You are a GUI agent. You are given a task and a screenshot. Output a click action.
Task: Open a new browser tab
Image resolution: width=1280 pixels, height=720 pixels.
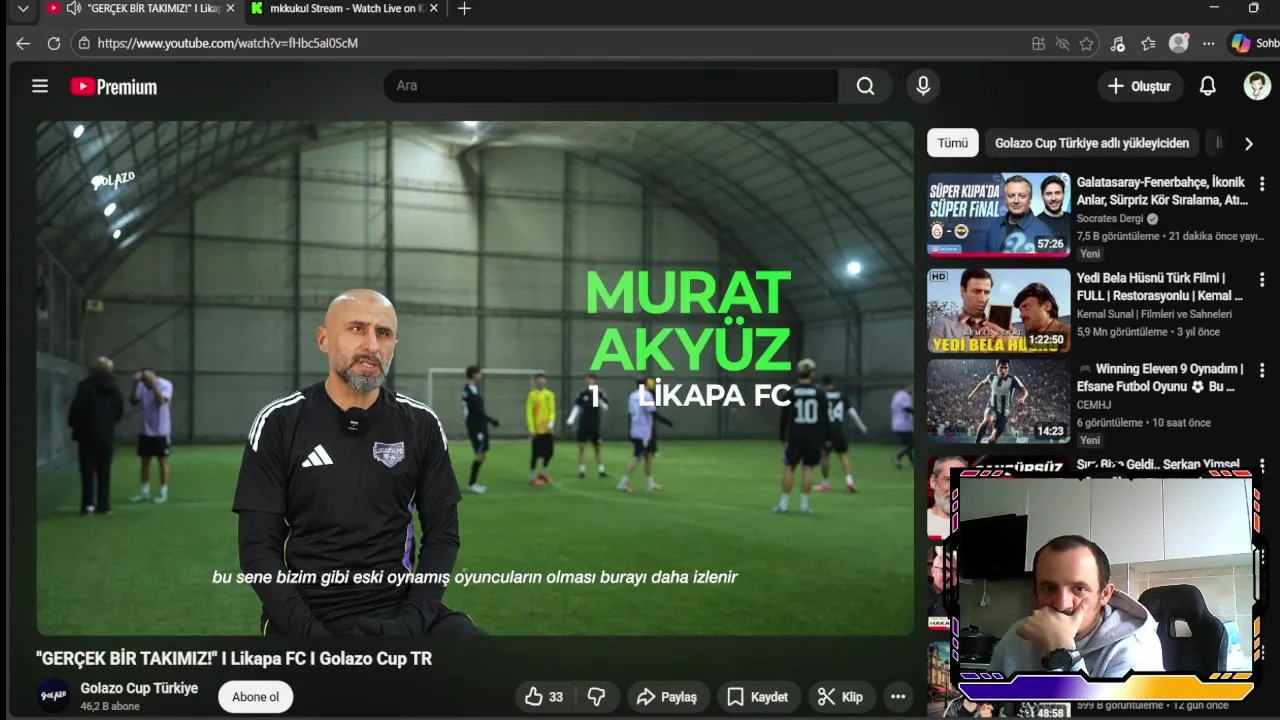[x=464, y=9]
